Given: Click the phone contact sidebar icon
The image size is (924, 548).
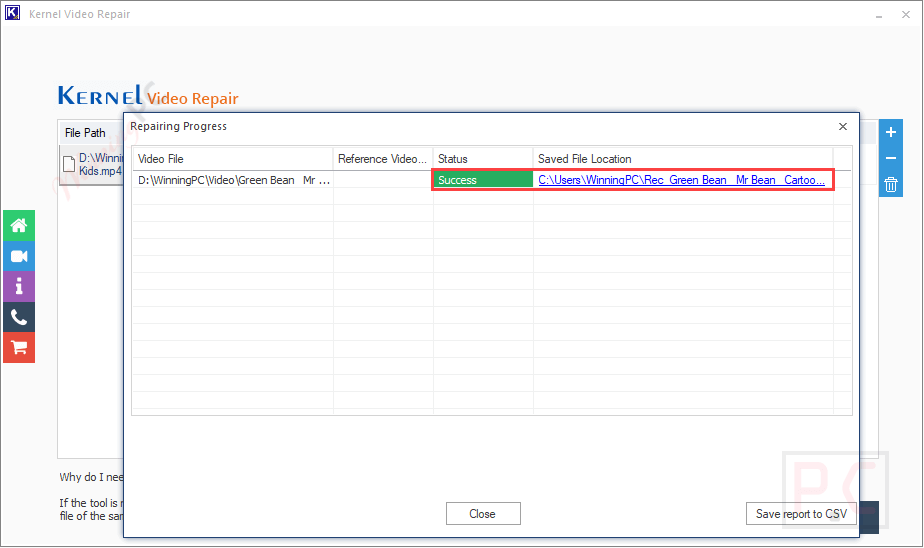Looking at the screenshot, I should pyautogui.click(x=19, y=317).
